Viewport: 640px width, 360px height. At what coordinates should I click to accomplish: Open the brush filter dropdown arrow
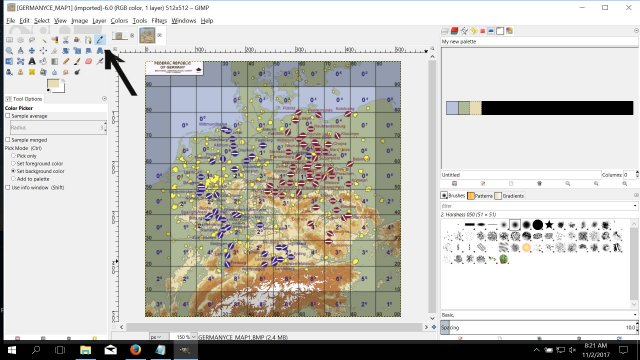tap(635, 206)
